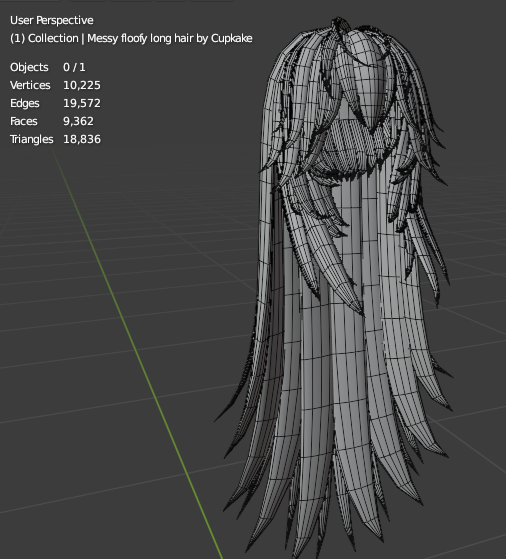Screen dimensions: 506x559
Task: Click the objects count value 0 / 1
Action: 74,67
